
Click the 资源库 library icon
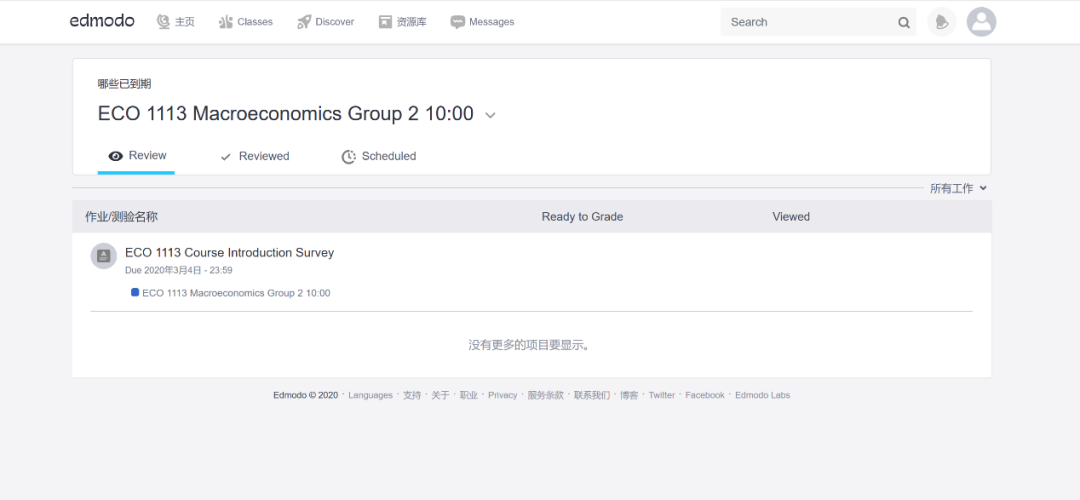coord(385,22)
